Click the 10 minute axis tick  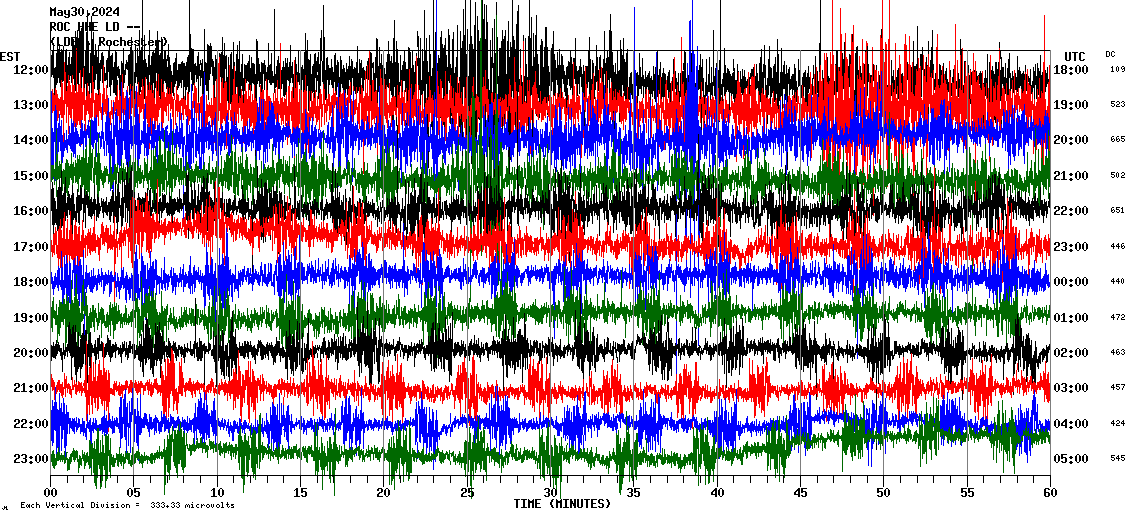point(218,493)
